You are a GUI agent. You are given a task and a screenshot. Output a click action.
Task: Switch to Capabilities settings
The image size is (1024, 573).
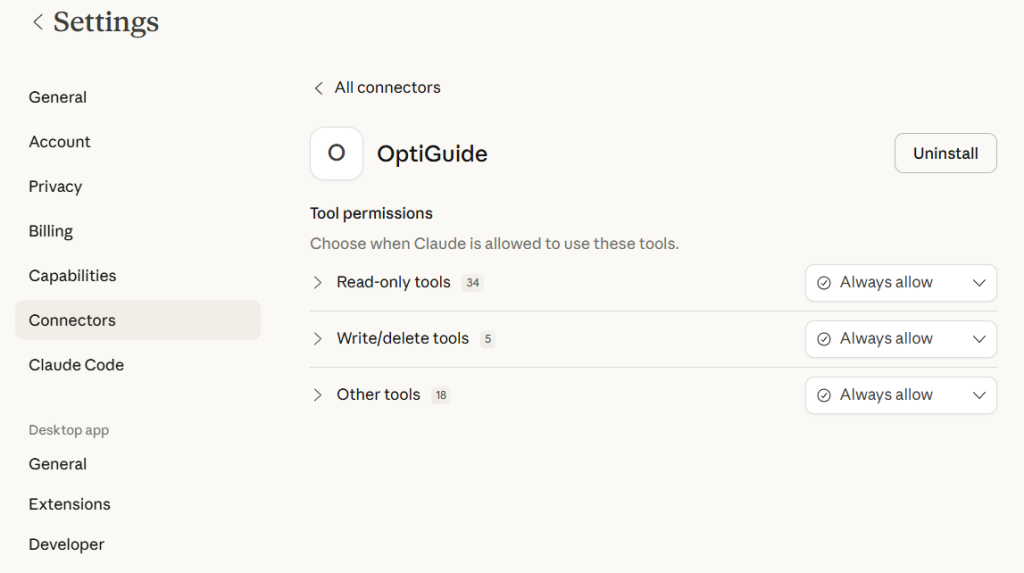tap(73, 276)
